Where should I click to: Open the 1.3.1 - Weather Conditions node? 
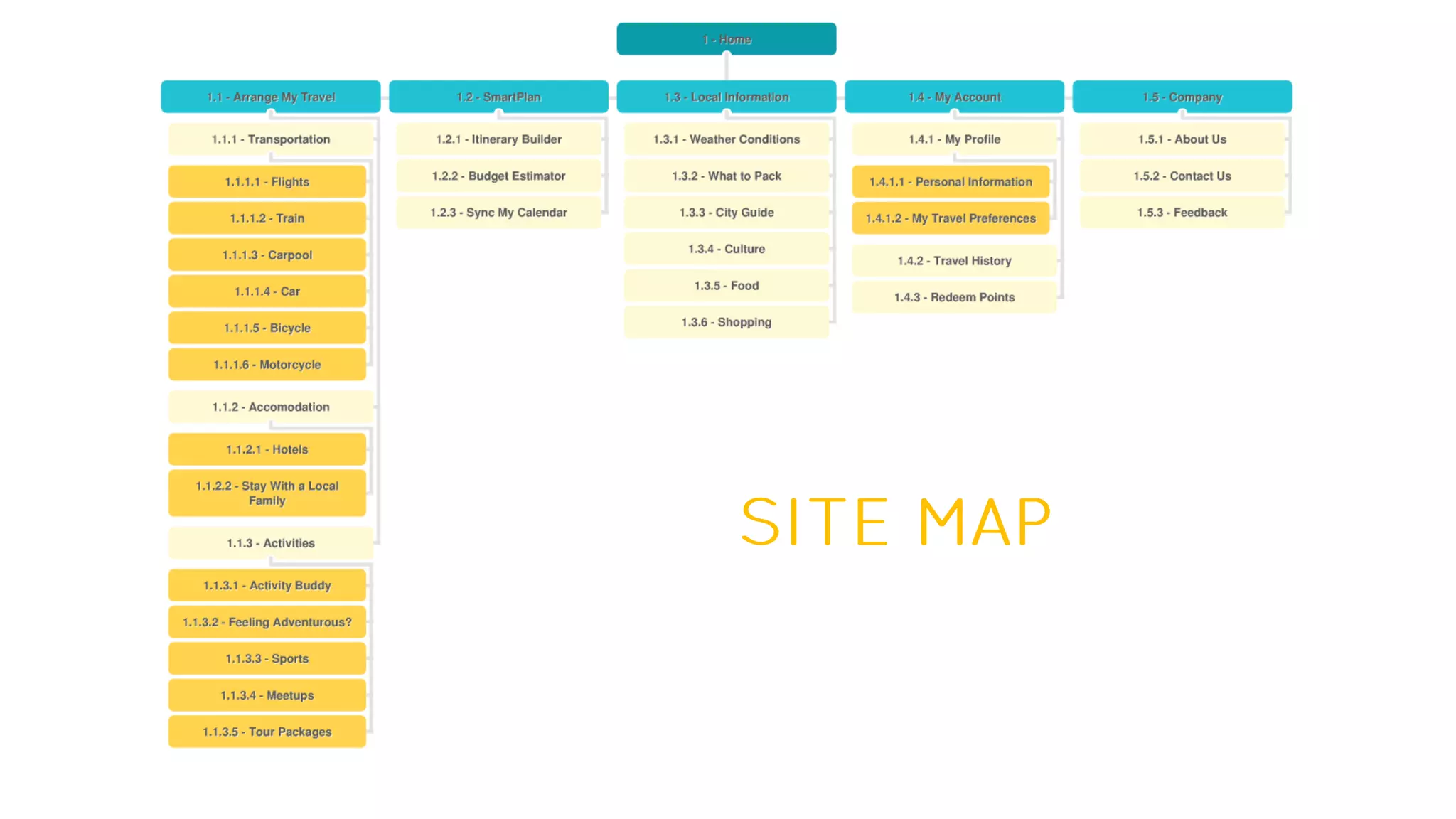pyautogui.click(x=726, y=139)
